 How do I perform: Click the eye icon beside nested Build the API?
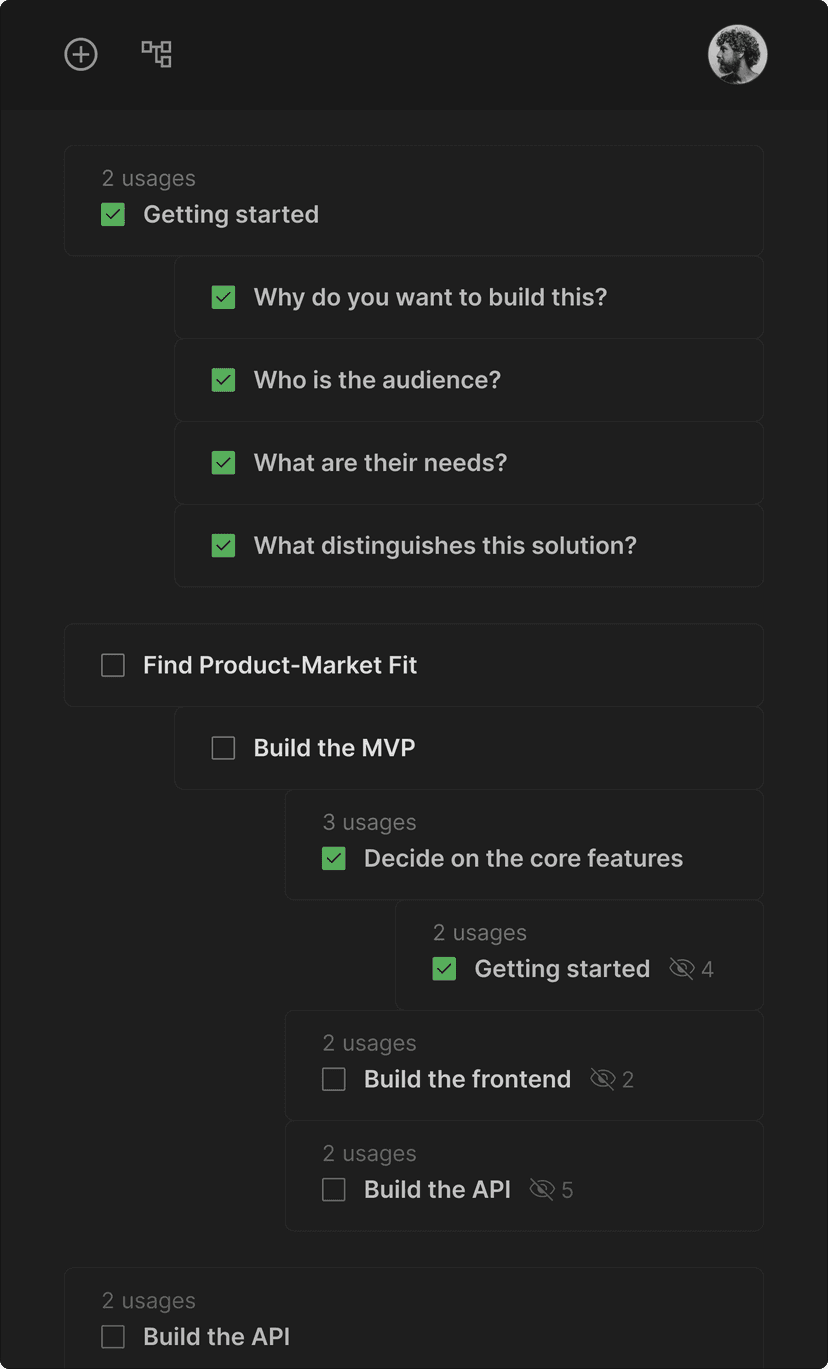[x=543, y=1190]
